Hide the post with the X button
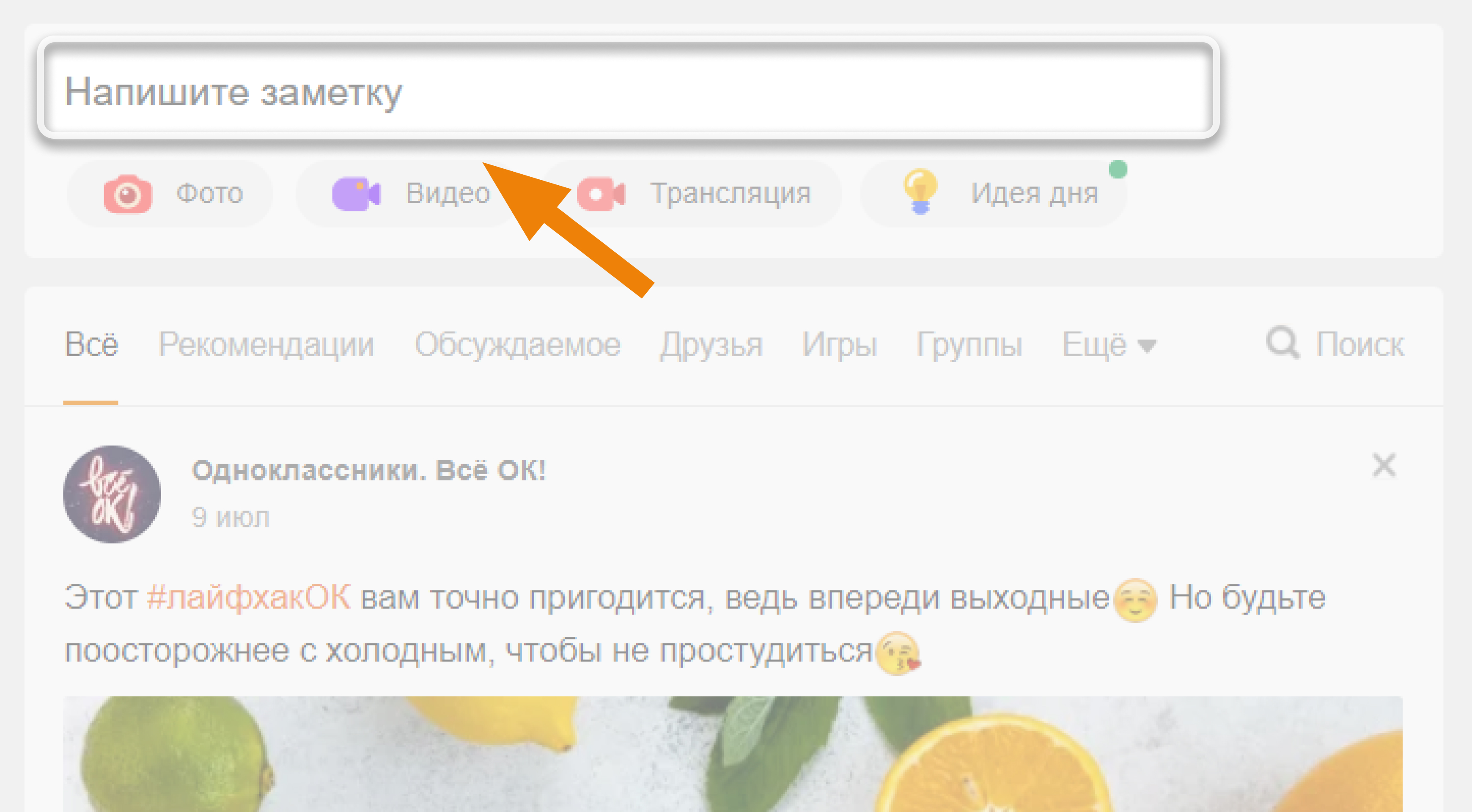 pos(1384,465)
